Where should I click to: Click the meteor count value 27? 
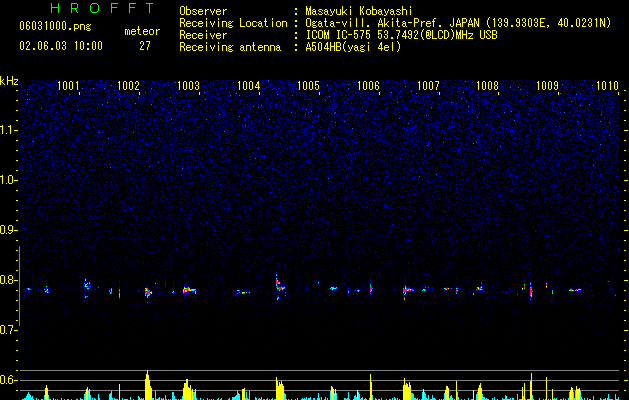tap(145, 46)
